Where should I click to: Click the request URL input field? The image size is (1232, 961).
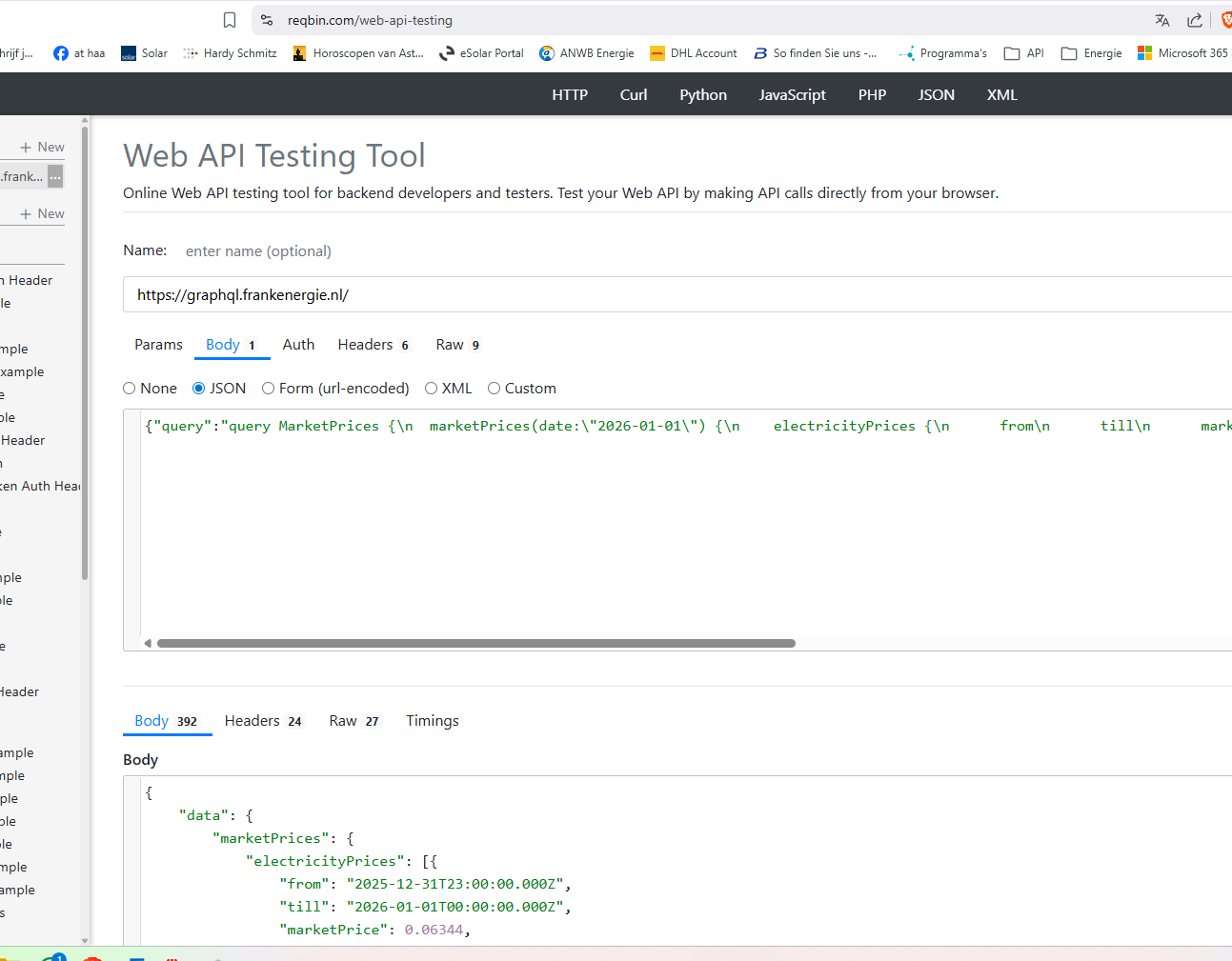[667, 295]
